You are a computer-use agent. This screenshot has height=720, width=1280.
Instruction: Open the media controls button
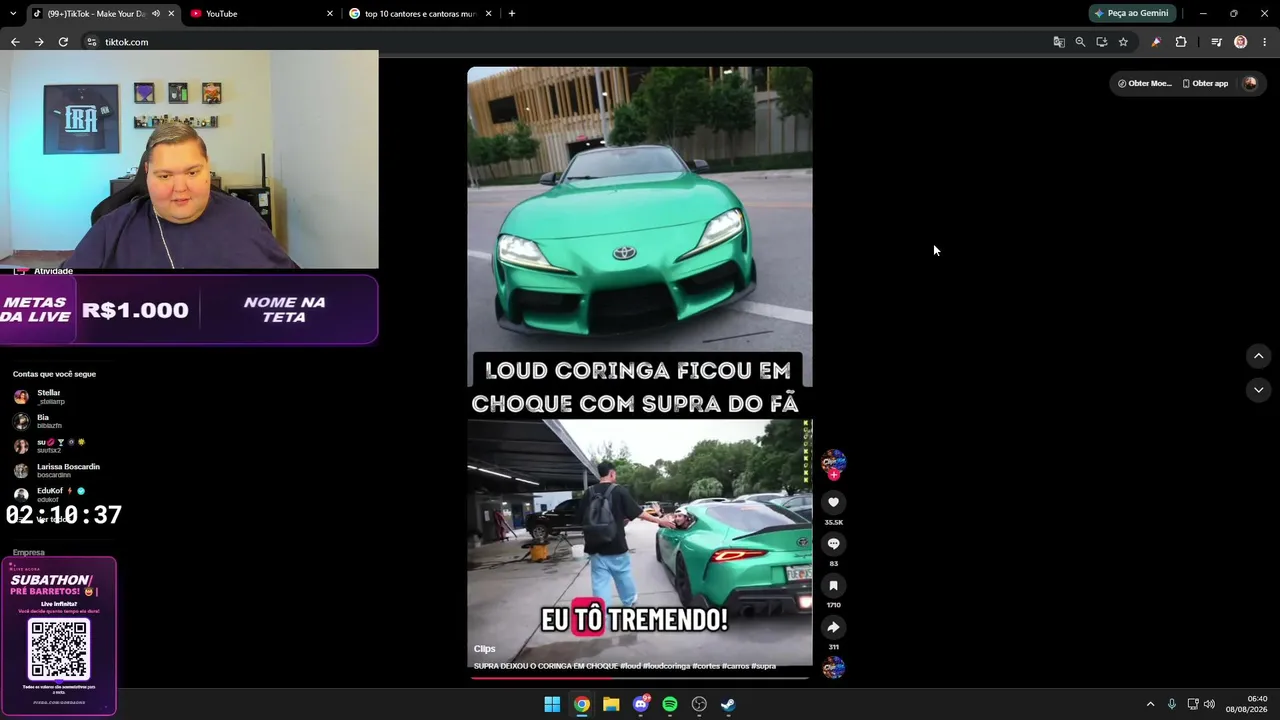(1216, 42)
